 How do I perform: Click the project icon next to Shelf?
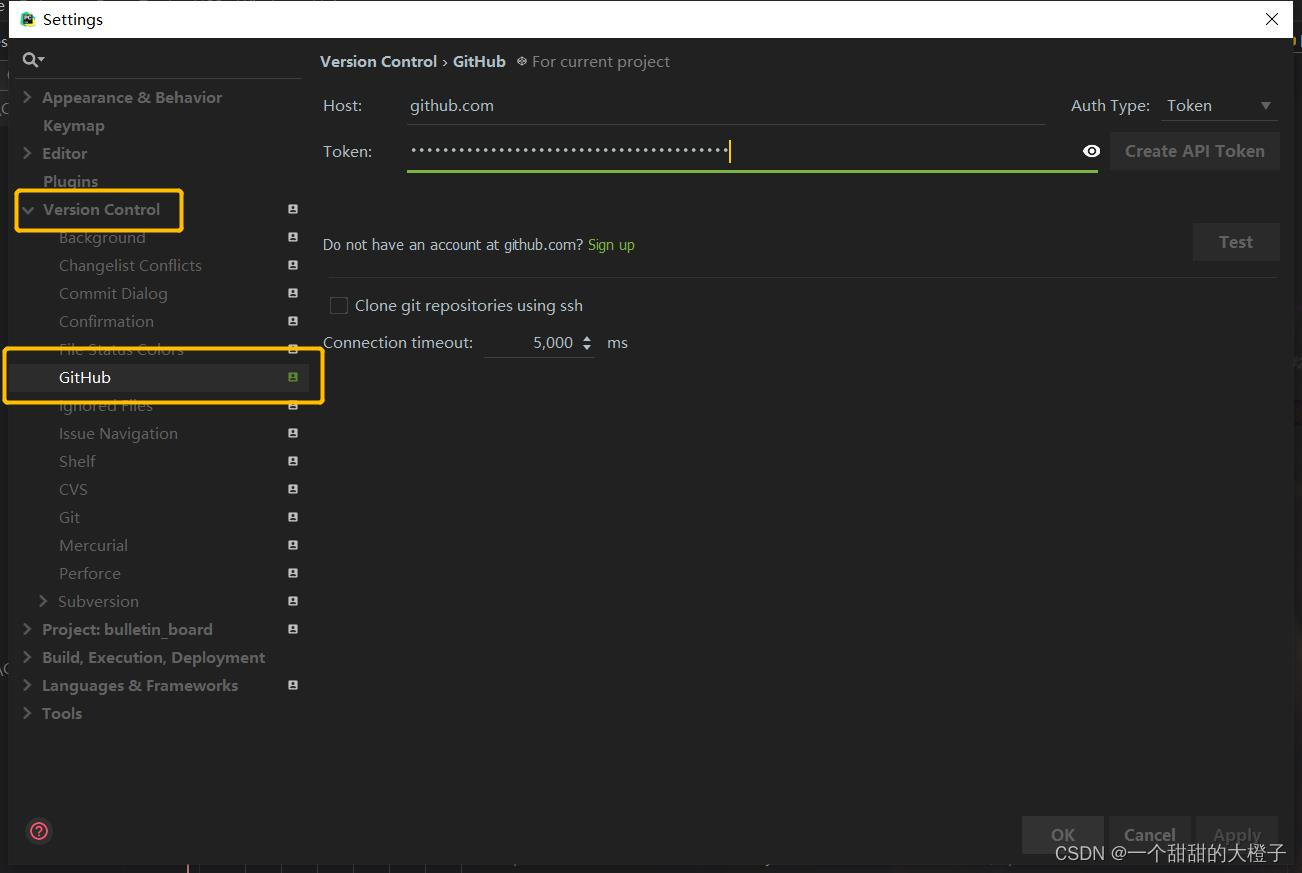pyautogui.click(x=293, y=461)
